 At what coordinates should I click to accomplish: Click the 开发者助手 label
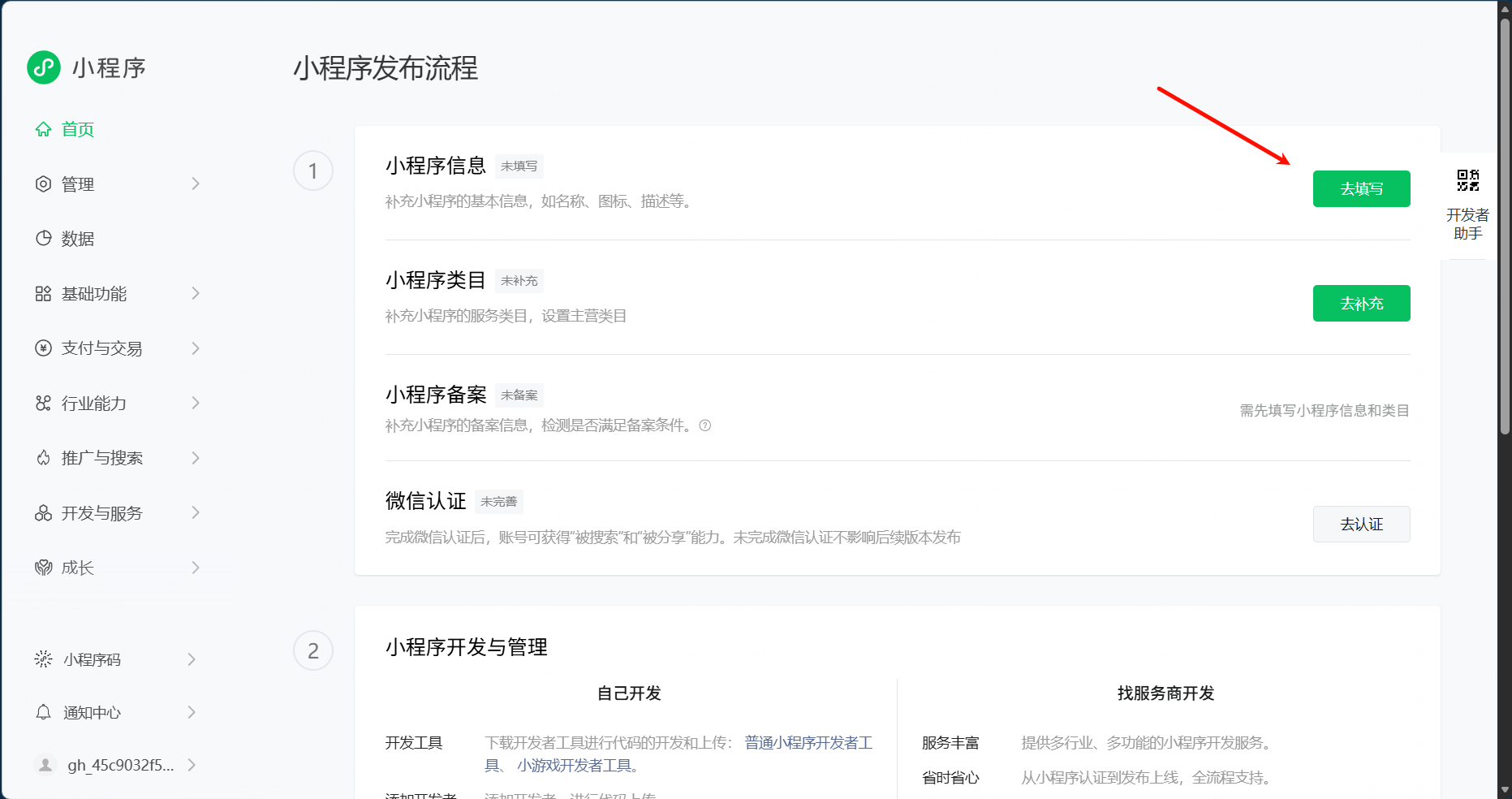tap(1467, 224)
